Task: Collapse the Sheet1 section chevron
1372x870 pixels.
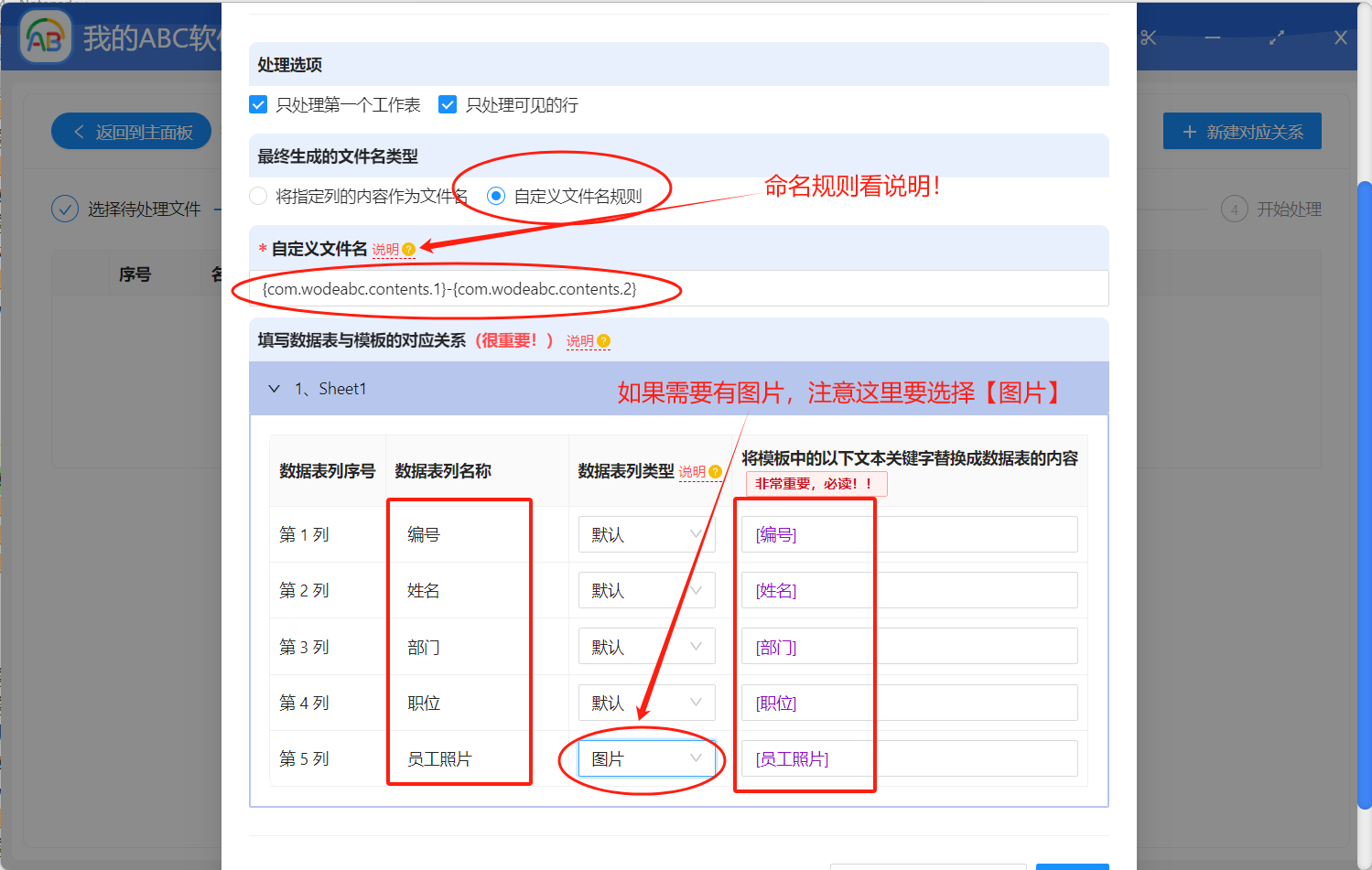Action: pos(275,388)
